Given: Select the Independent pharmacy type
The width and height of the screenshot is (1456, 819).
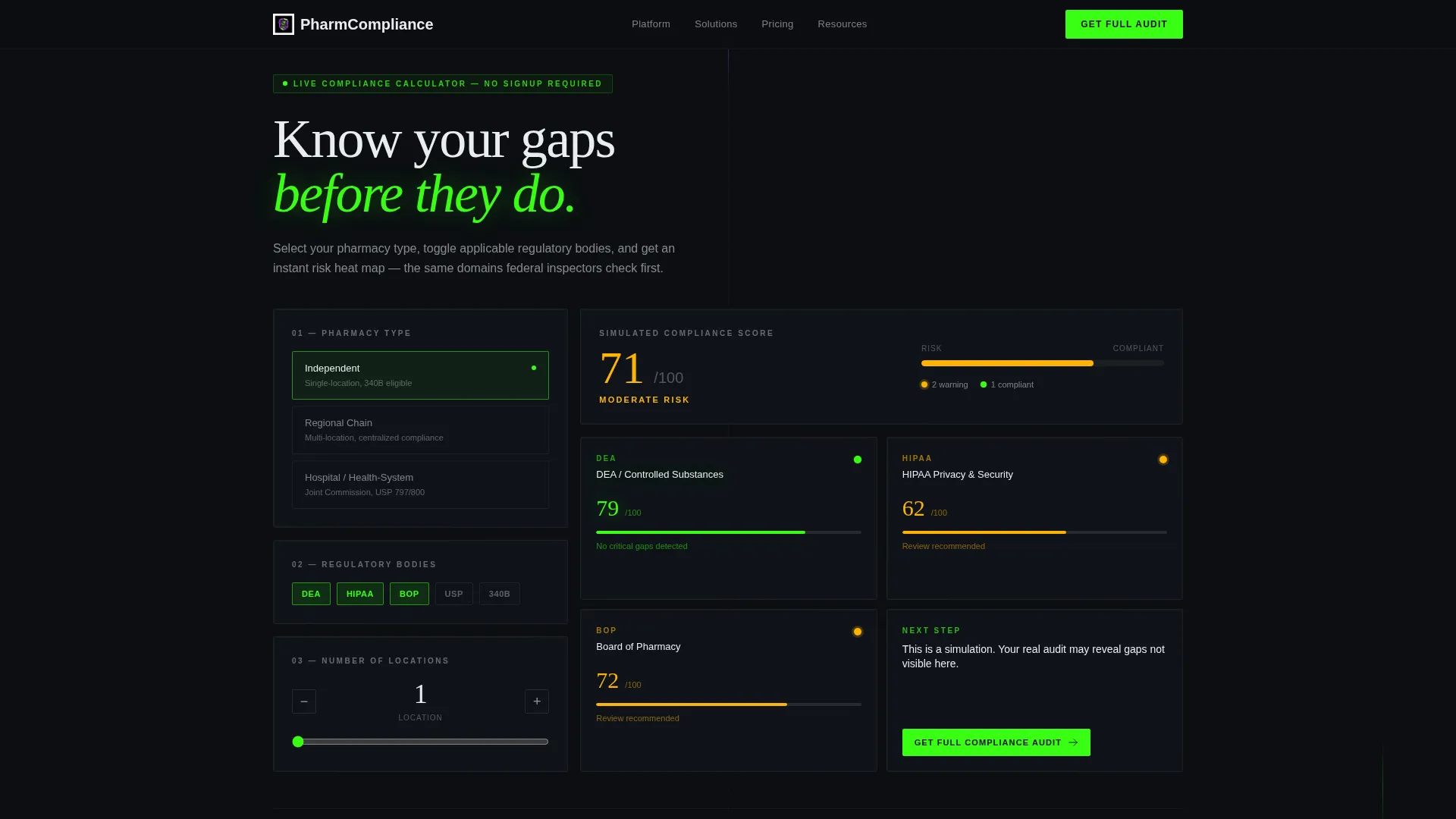Looking at the screenshot, I should (420, 375).
